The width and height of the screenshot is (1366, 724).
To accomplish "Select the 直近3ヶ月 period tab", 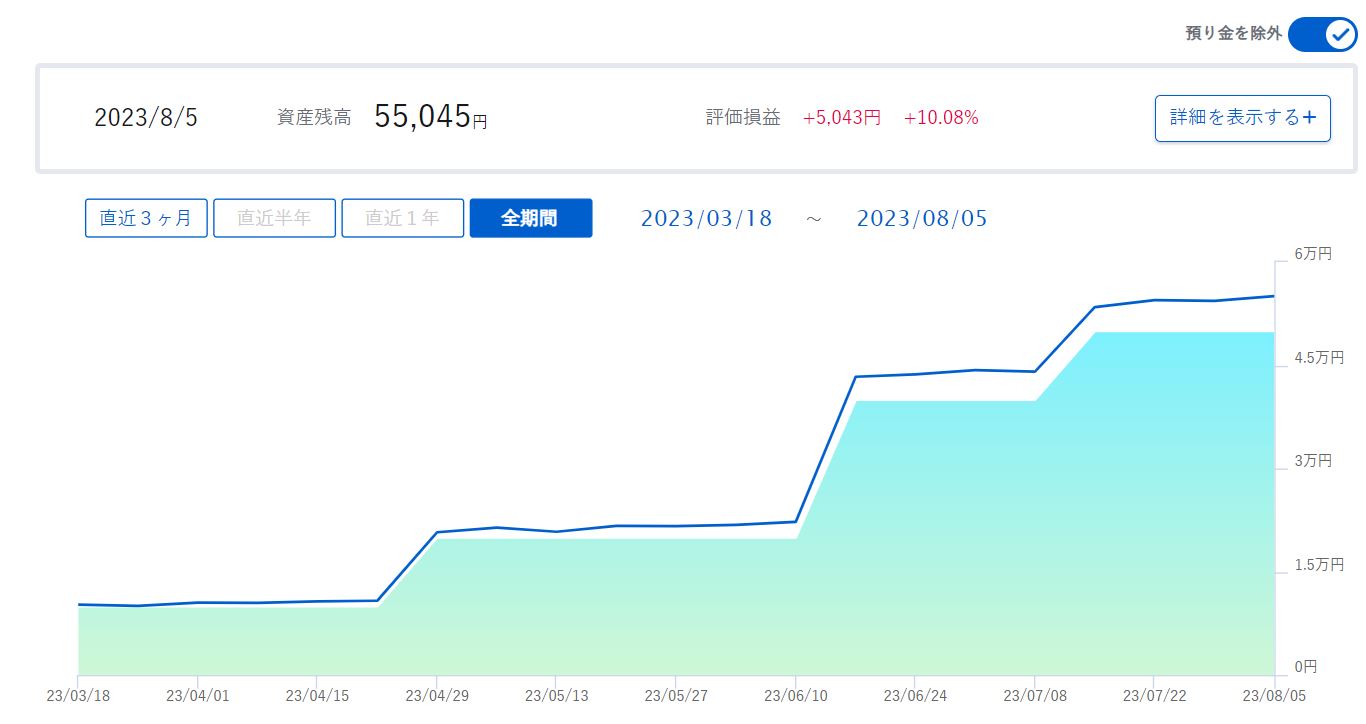I will coord(146,218).
